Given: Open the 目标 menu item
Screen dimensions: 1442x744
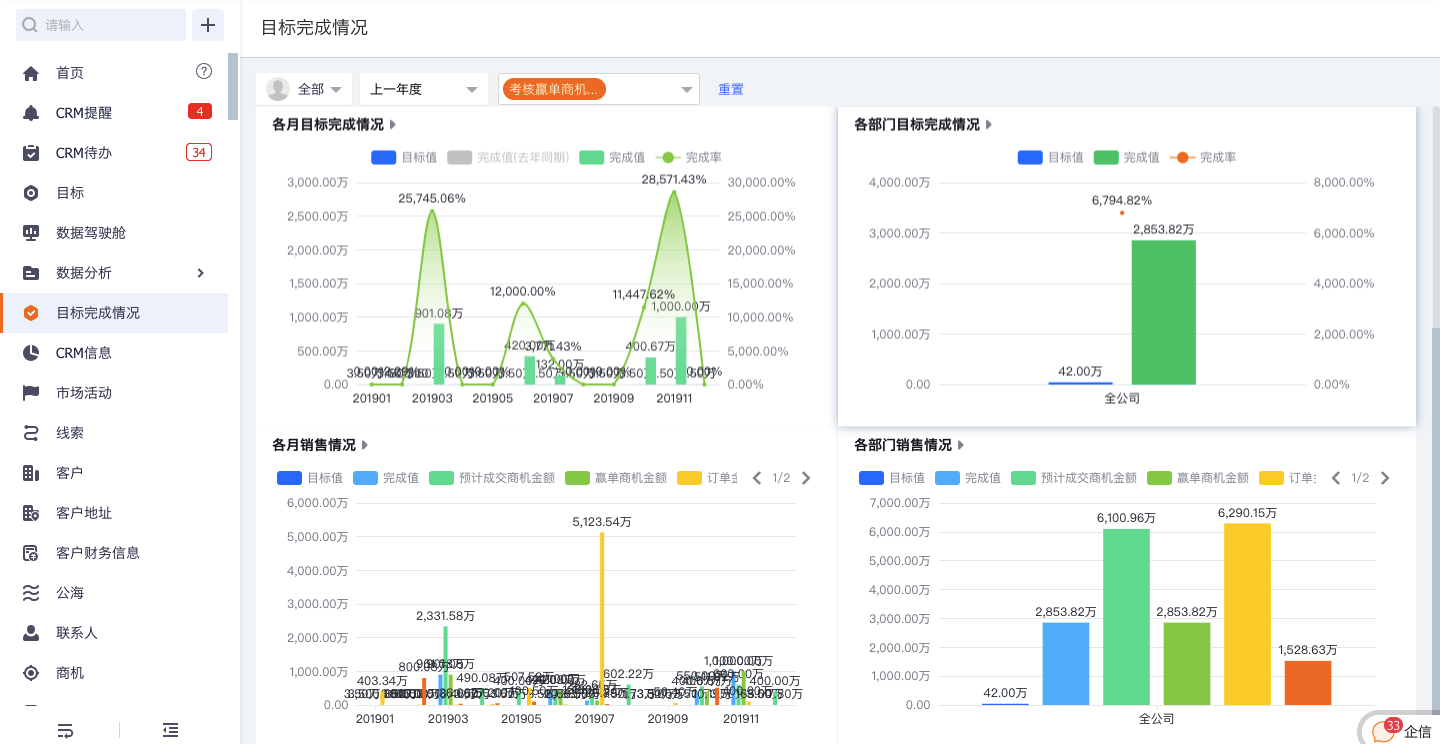Looking at the screenshot, I should coord(114,193).
